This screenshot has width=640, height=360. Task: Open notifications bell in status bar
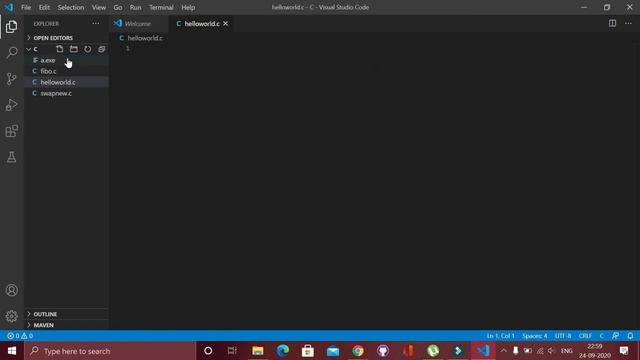630,336
